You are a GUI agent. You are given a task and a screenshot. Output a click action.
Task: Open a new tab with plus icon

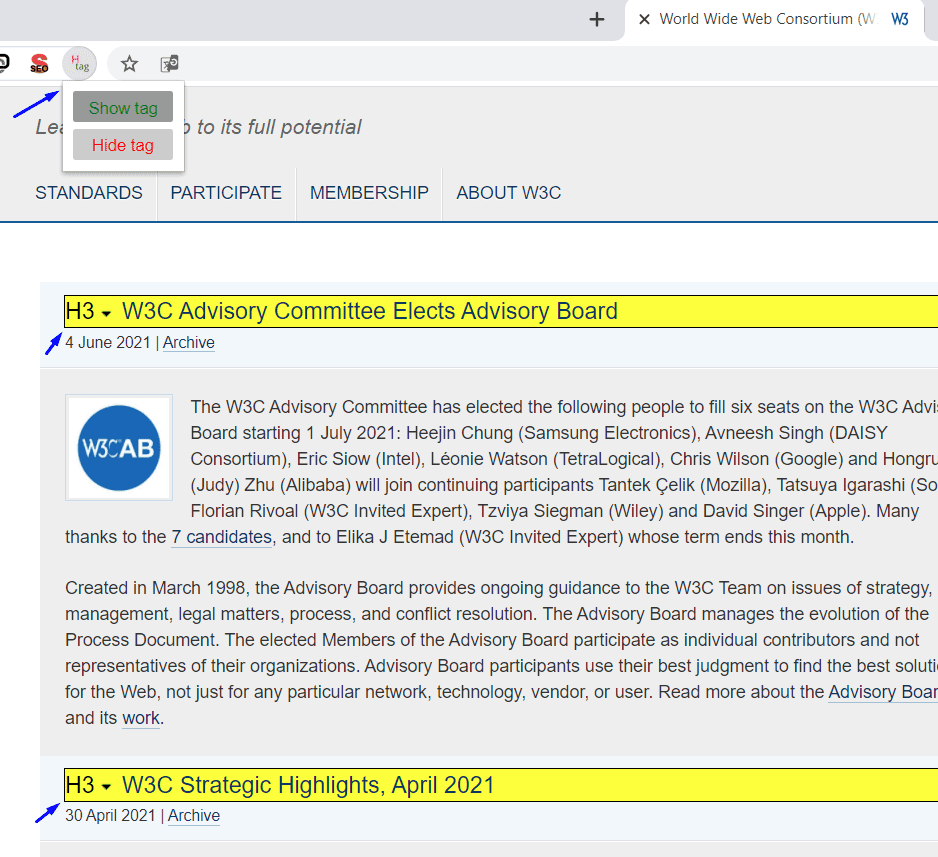click(x=597, y=19)
